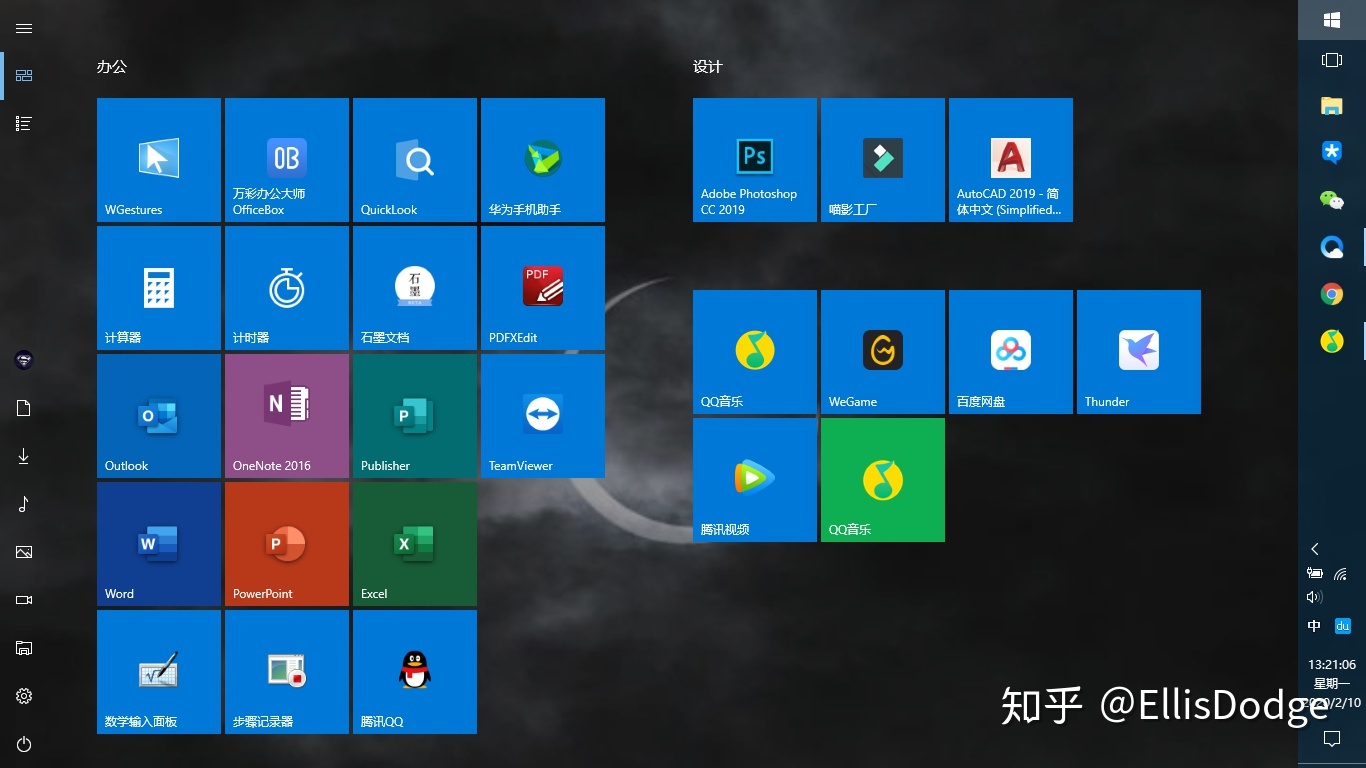The image size is (1366, 768).
Task: Toggle the 中 input language indicator
Action: click(x=1313, y=625)
